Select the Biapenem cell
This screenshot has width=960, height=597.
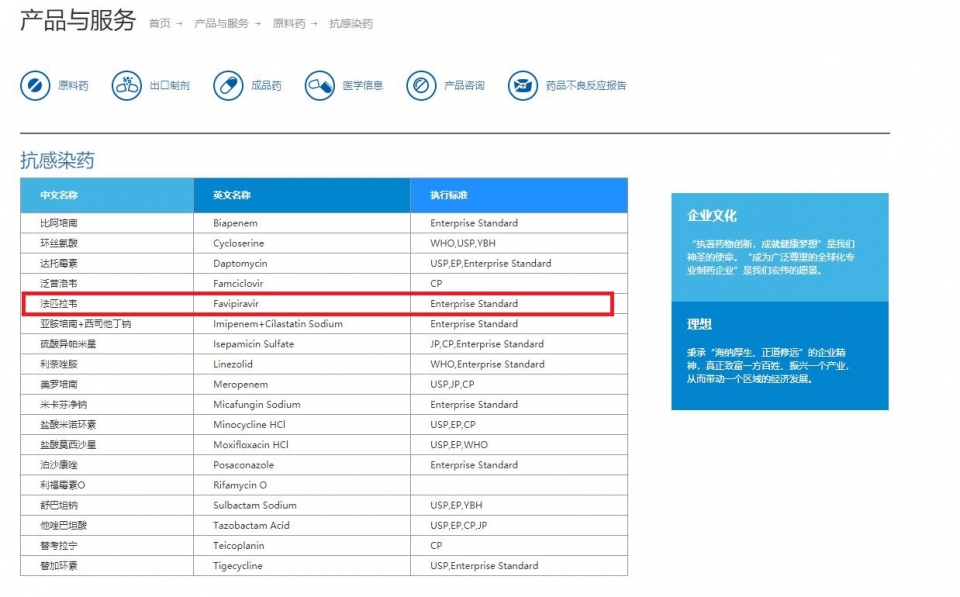(x=302, y=223)
